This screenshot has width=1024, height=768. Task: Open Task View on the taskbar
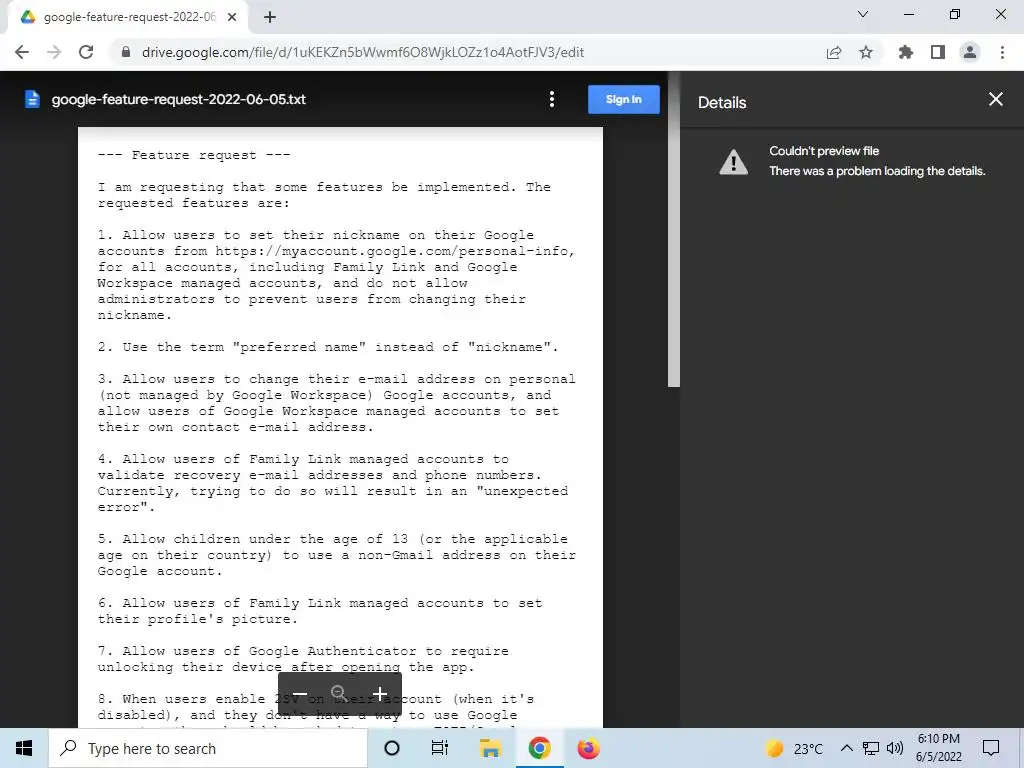[x=440, y=748]
